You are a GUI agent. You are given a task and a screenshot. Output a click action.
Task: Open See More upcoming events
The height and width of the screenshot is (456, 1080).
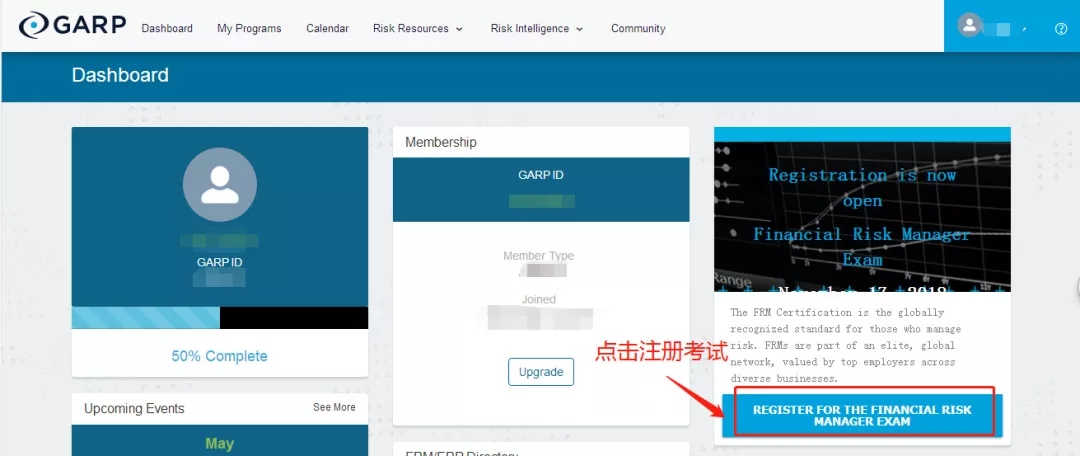tap(334, 407)
